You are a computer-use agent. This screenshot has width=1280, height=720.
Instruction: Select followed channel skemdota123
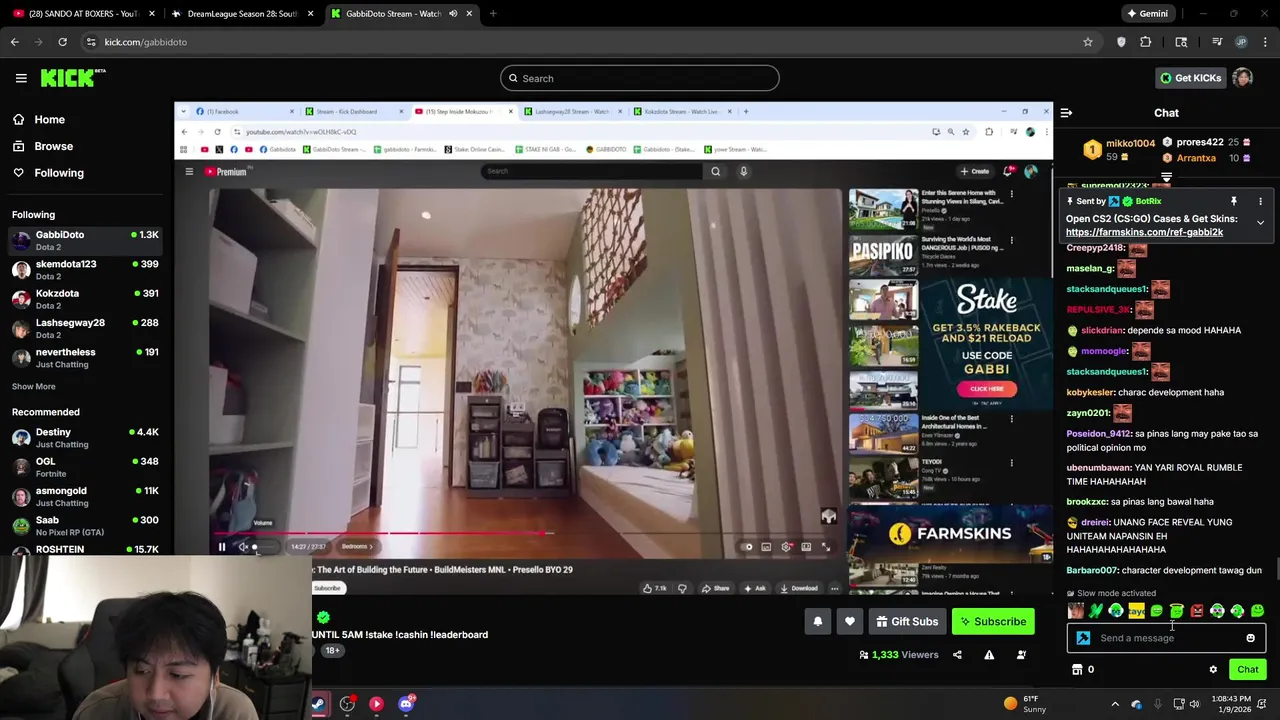(x=85, y=269)
